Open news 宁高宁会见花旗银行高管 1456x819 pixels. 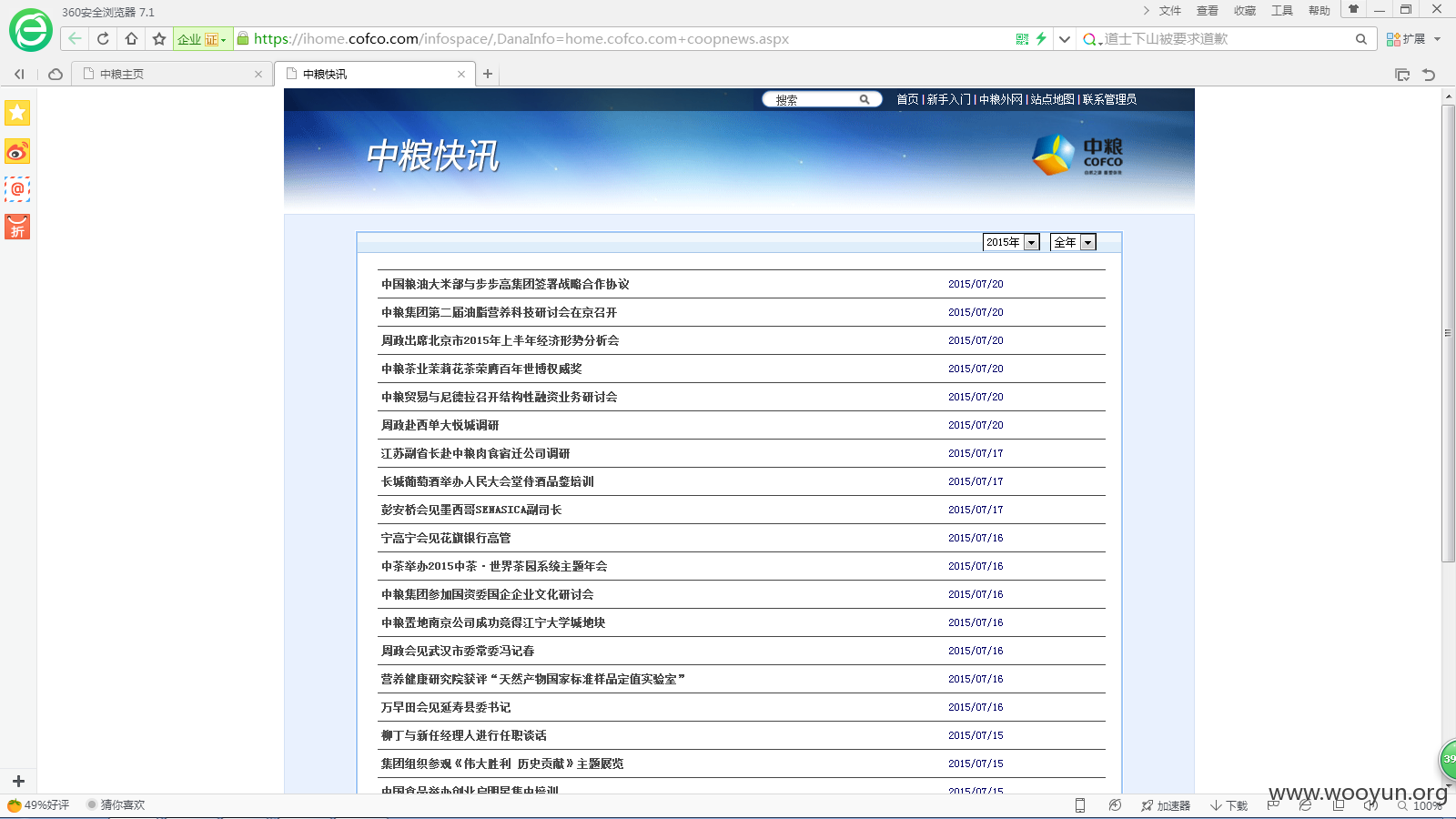(x=446, y=538)
